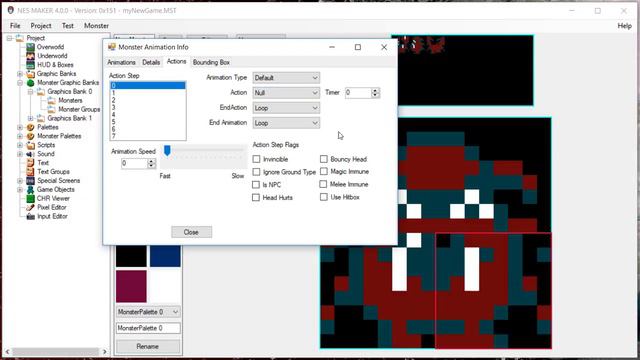Click the Overworld tree icon
Screen dimensions: 640x360
[x=31, y=47]
